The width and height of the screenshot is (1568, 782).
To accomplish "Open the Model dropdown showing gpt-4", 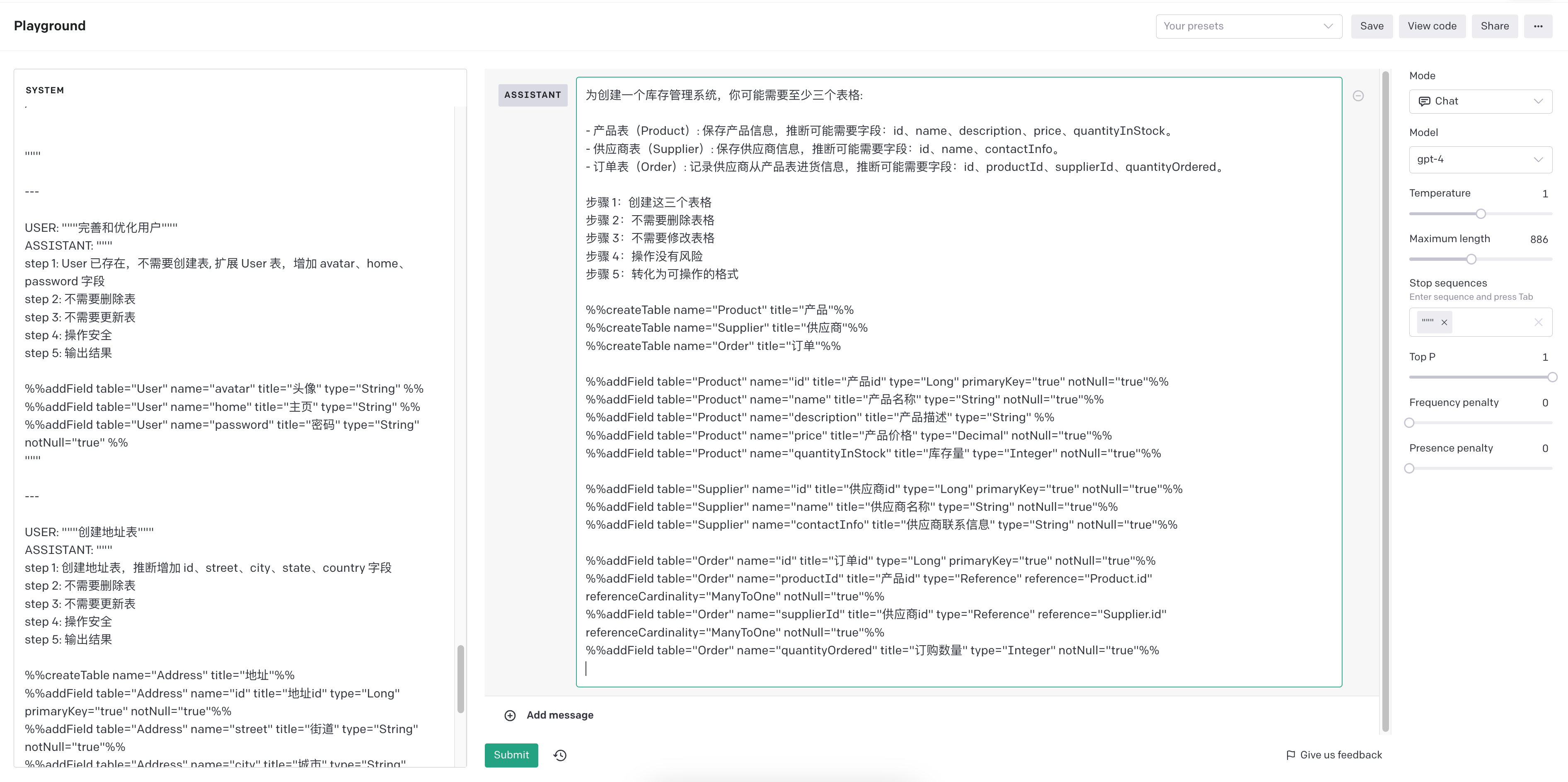I will (1480, 159).
